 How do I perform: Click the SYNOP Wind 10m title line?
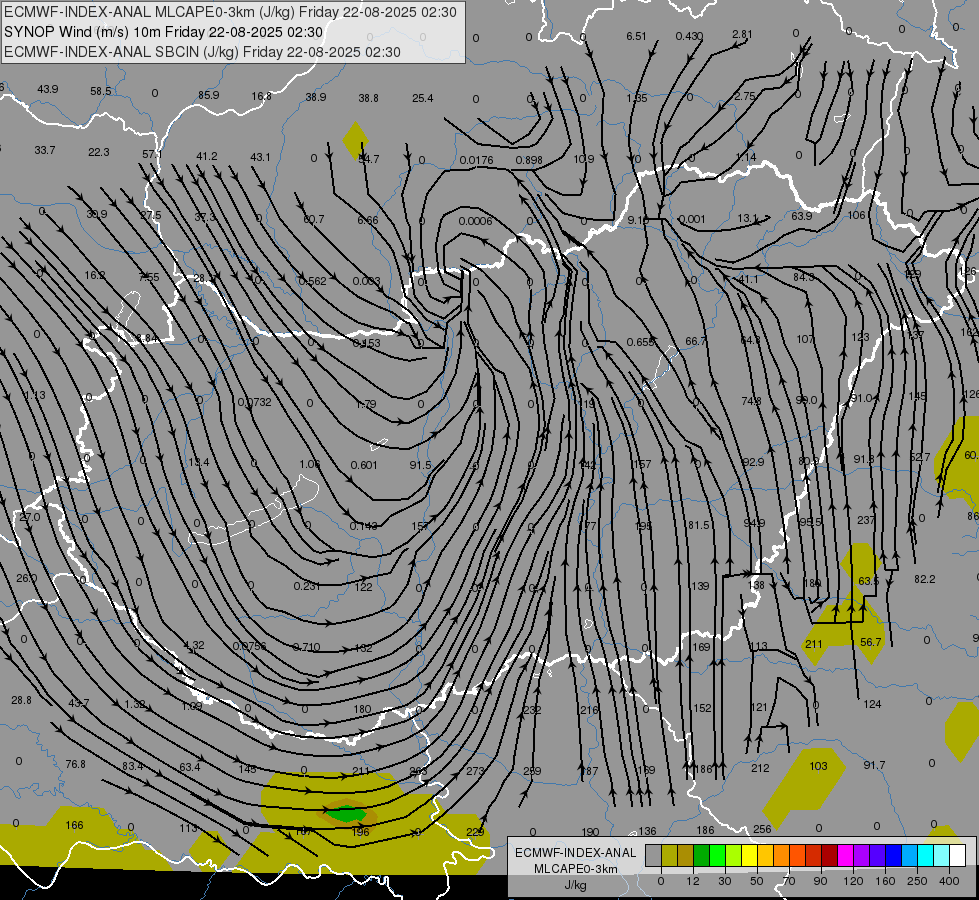164,32
